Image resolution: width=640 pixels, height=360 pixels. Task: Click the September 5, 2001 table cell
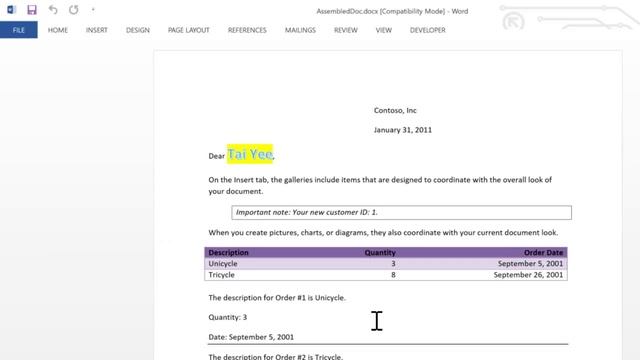531,264
